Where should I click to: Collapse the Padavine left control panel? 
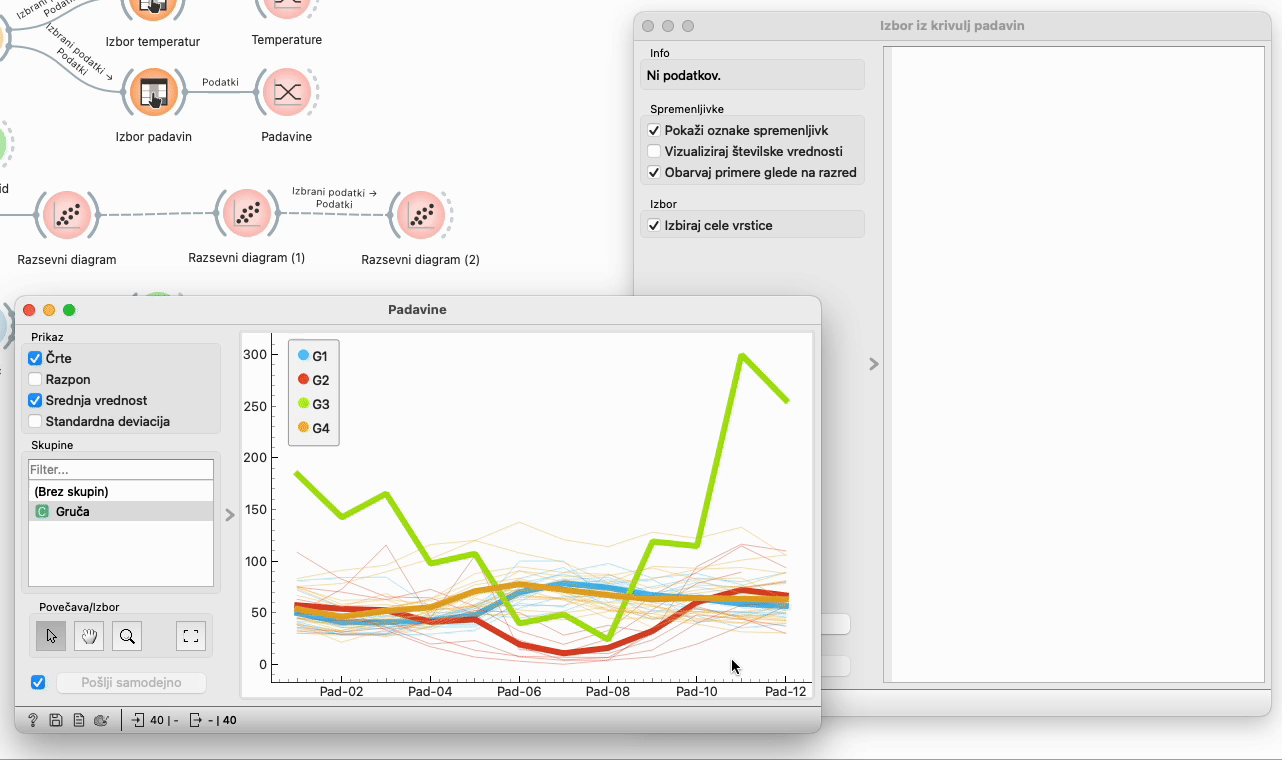(230, 515)
